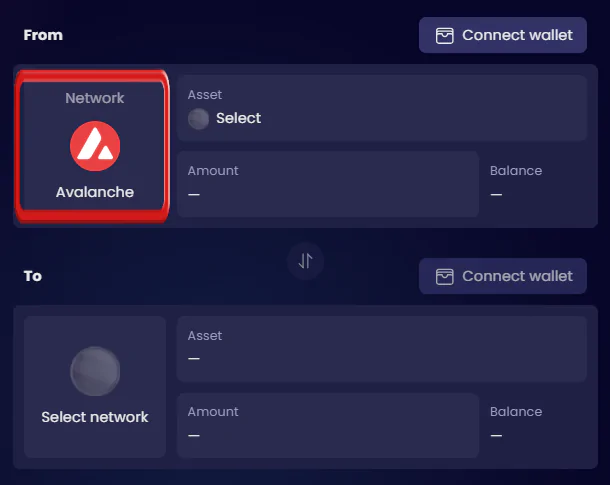Connect wallet for the To section

point(503,276)
